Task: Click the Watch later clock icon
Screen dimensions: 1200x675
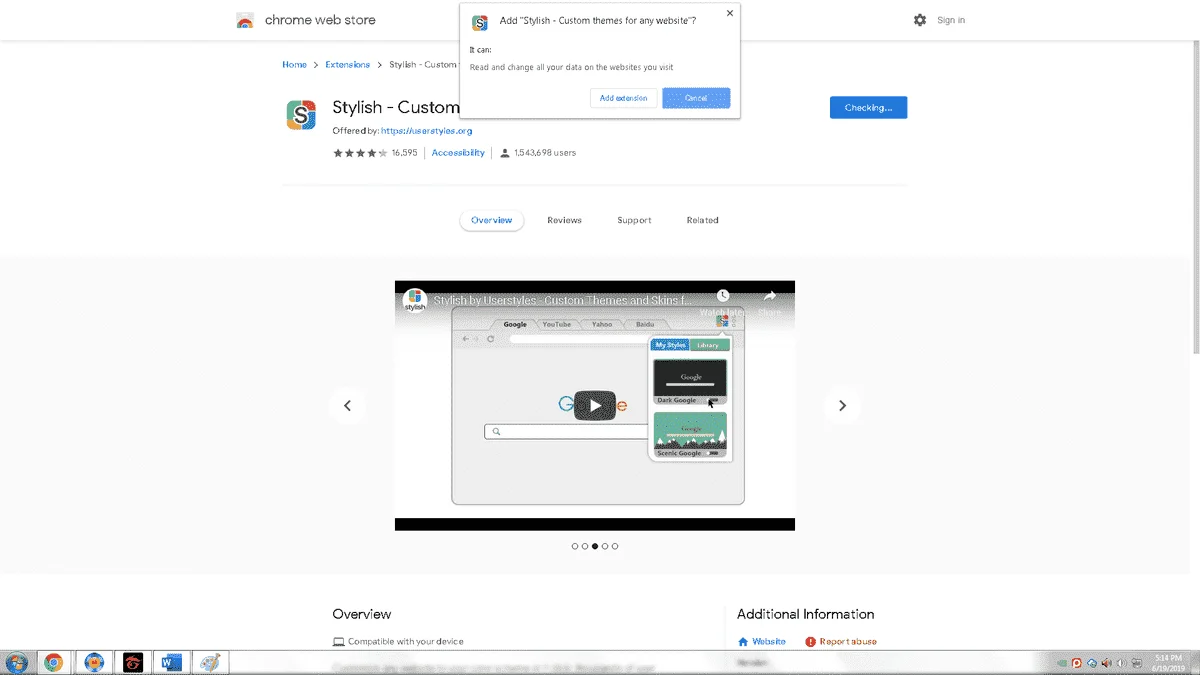Action: [x=723, y=296]
